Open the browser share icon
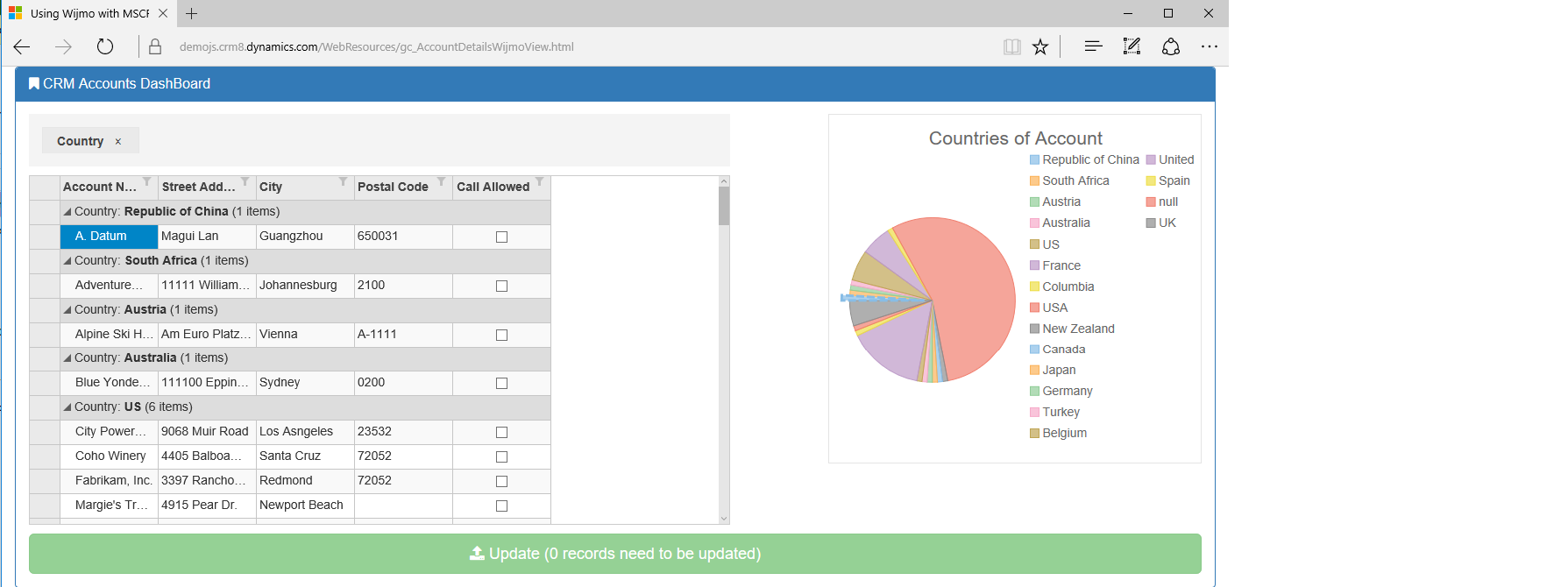This screenshot has width=1568, height=587. 1171,47
